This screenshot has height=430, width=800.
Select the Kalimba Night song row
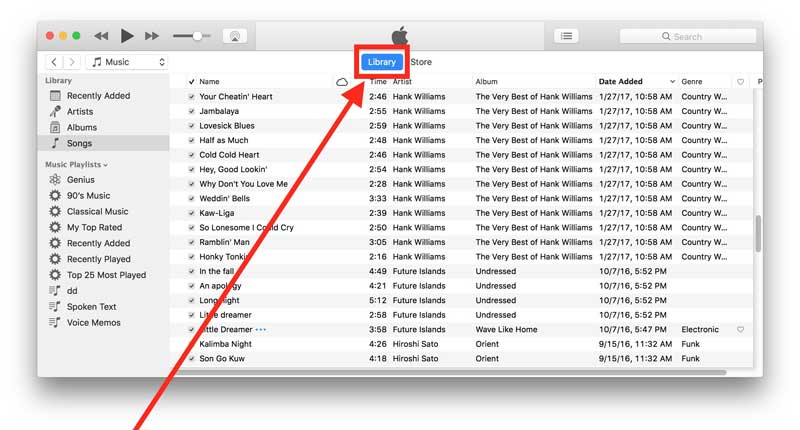point(461,344)
